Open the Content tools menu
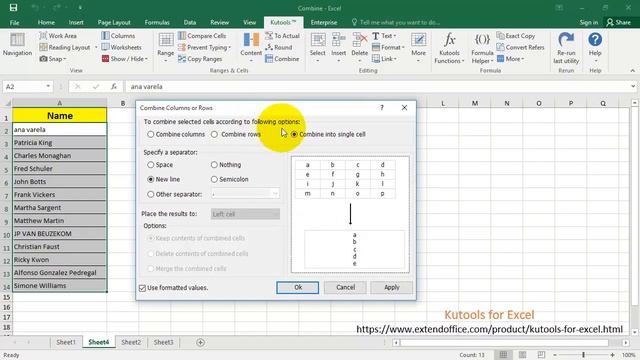 pos(251,47)
